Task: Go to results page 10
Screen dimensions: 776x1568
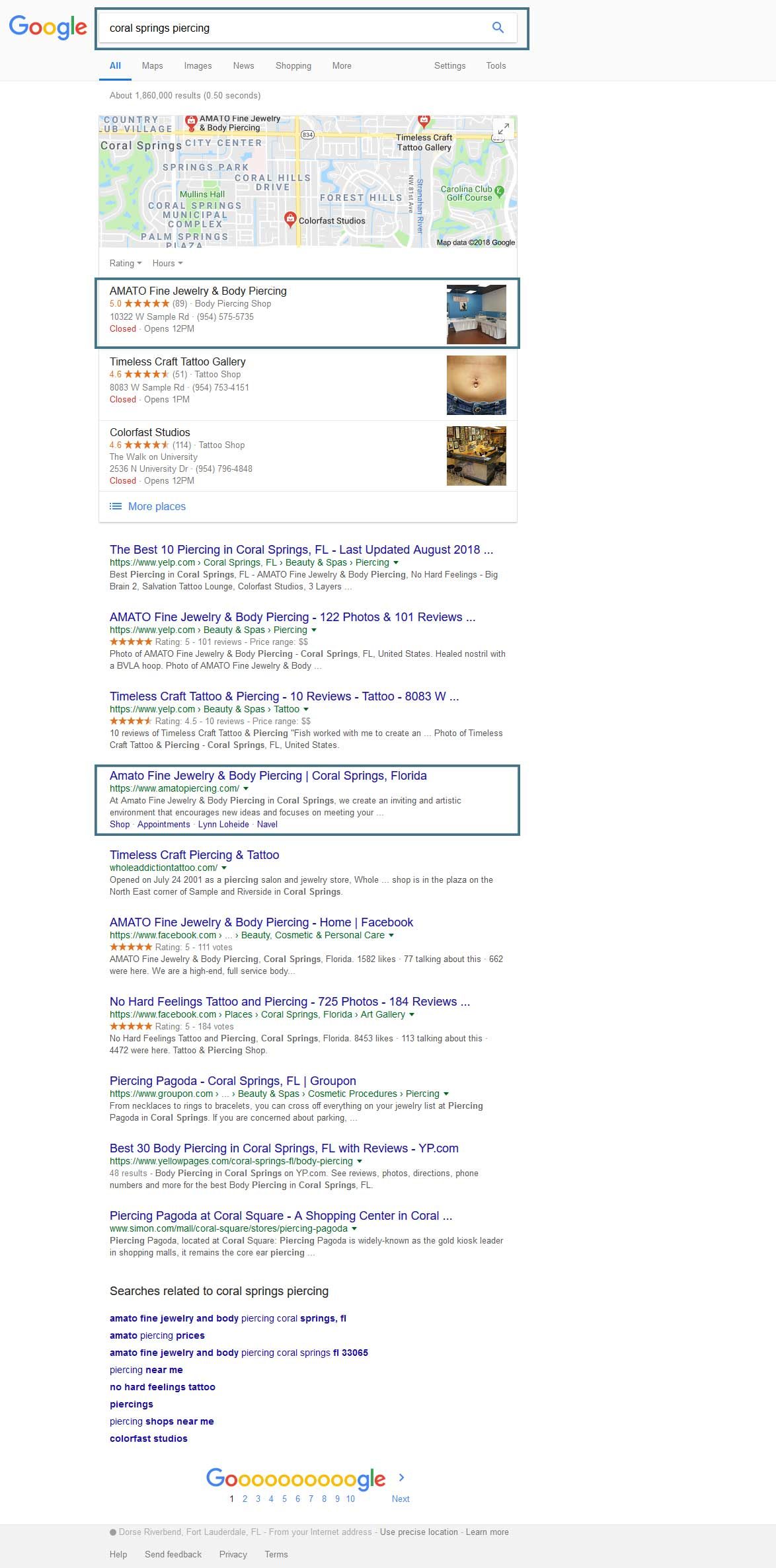Action: [350, 1499]
